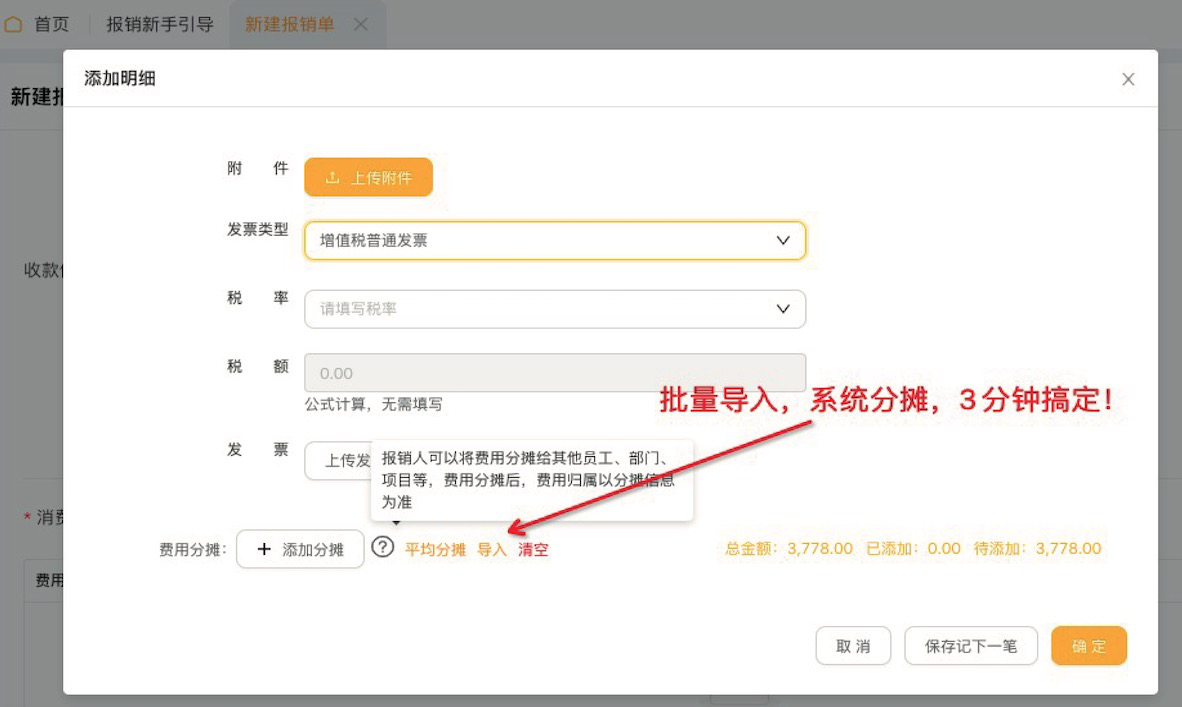Click the 导入 import link
The image size is (1182, 707).
491,548
